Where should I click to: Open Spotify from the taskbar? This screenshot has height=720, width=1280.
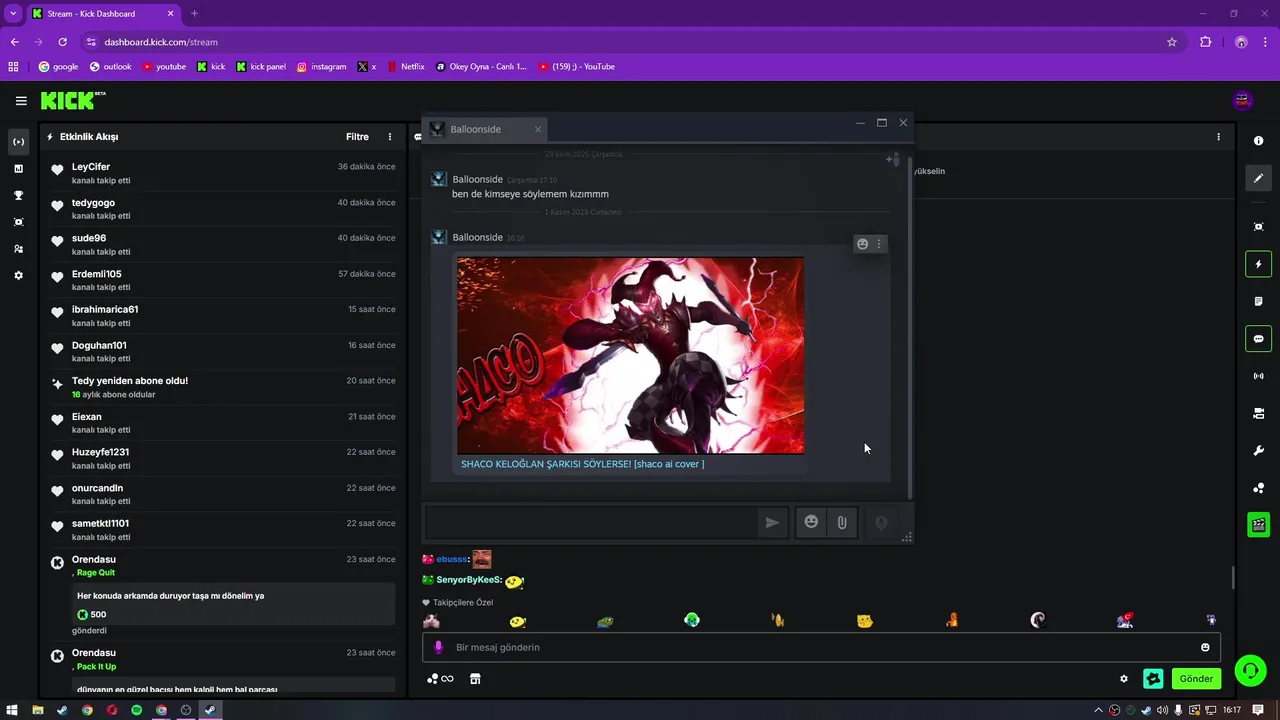coord(137,710)
